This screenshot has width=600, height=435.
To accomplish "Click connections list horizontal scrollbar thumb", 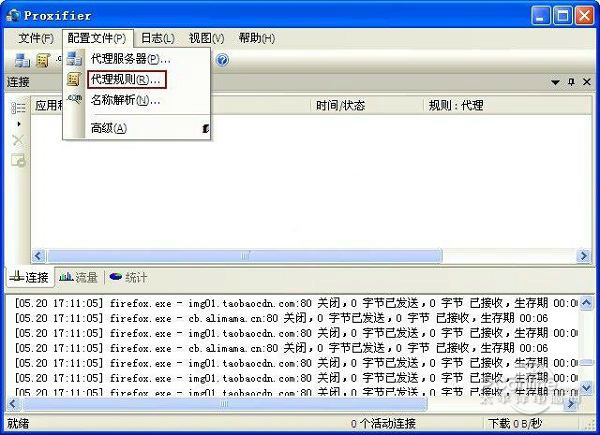I will (245, 255).
